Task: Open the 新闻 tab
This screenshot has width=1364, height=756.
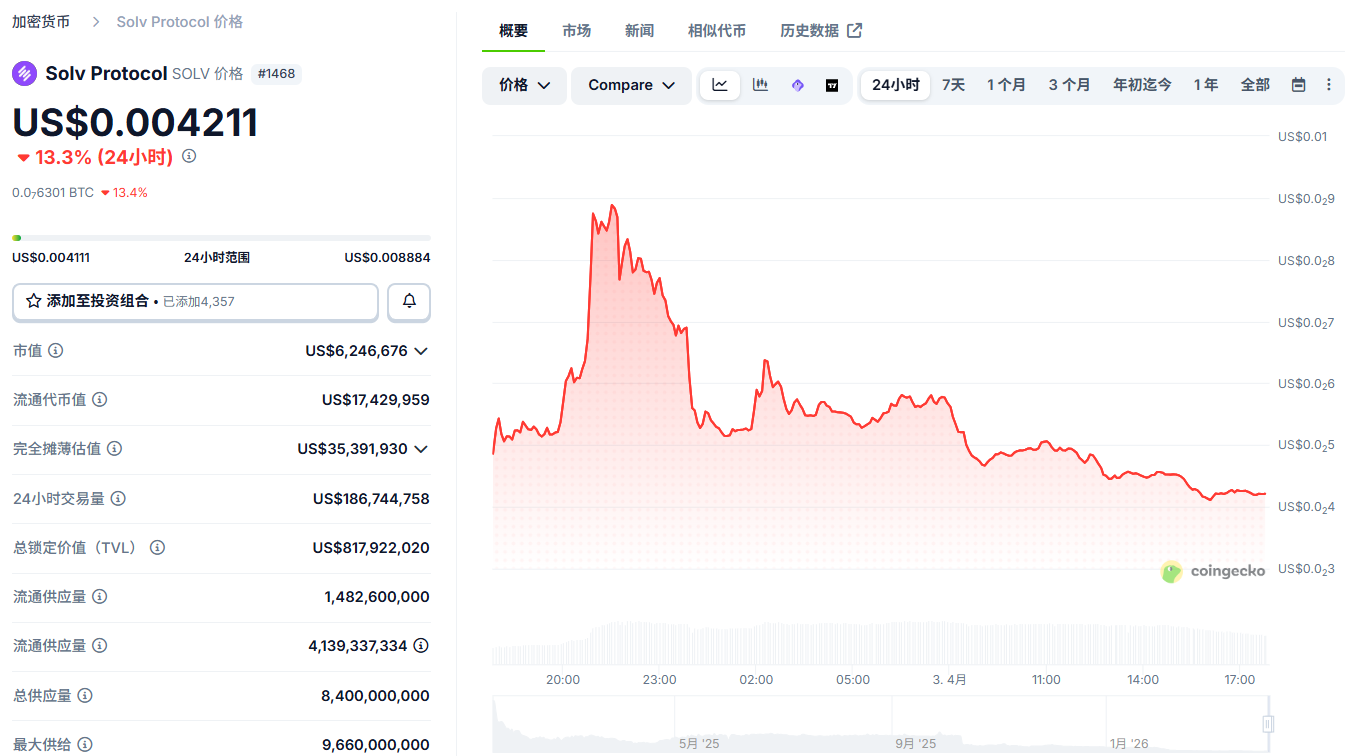Action: coord(639,30)
